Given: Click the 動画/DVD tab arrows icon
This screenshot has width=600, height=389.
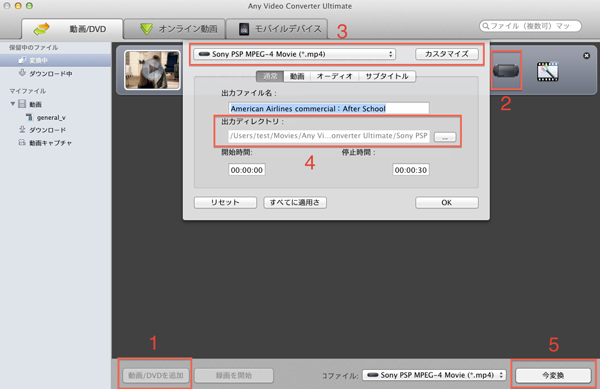Looking at the screenshot, I should 41,29.
